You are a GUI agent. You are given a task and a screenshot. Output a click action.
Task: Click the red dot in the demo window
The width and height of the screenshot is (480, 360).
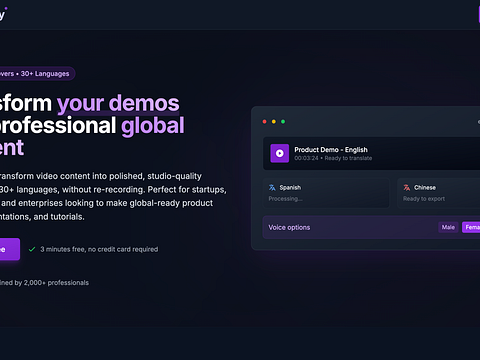point(264,122)
